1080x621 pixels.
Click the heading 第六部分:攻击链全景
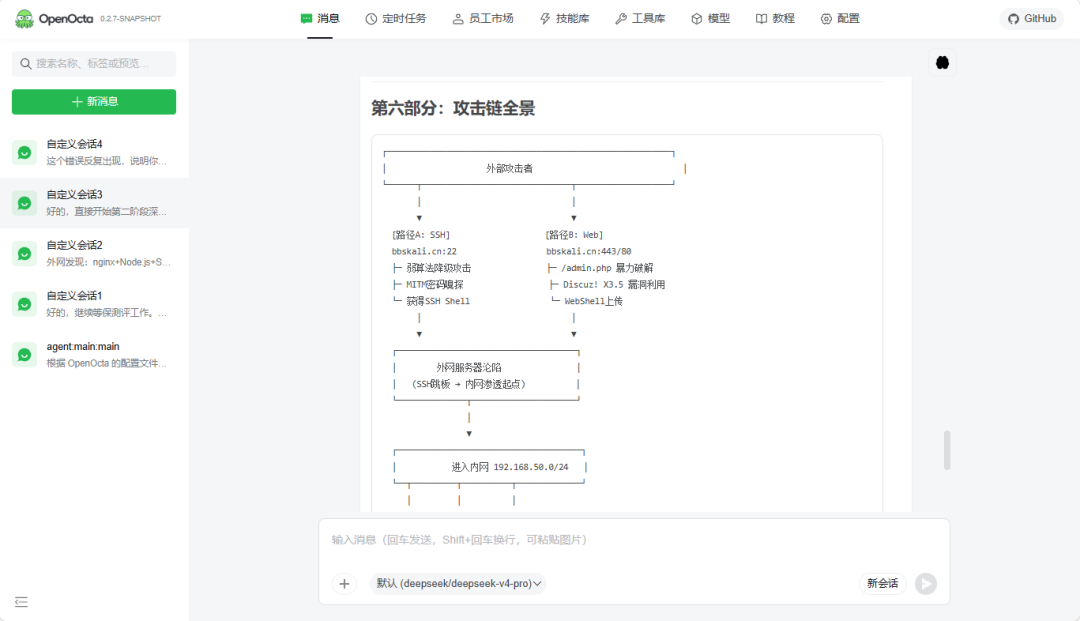pyautogui.click(x=453, y=108)
